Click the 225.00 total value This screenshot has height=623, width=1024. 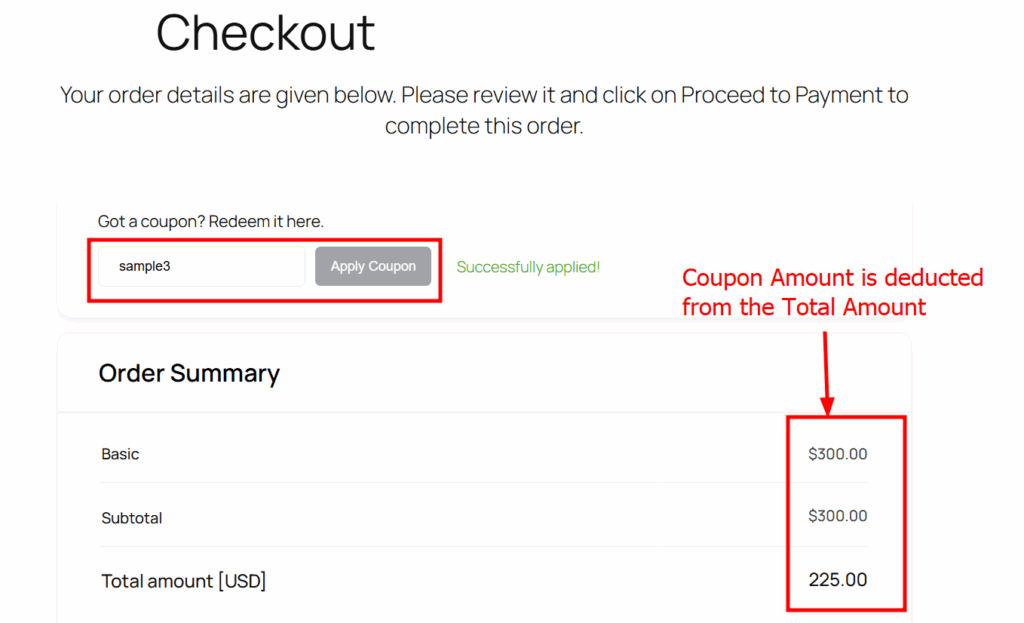point(838,580)
